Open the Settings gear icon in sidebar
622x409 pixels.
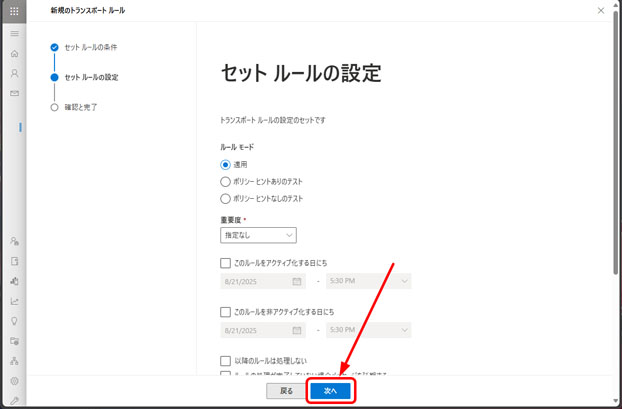pyautogui.click(x=14, y=381)
